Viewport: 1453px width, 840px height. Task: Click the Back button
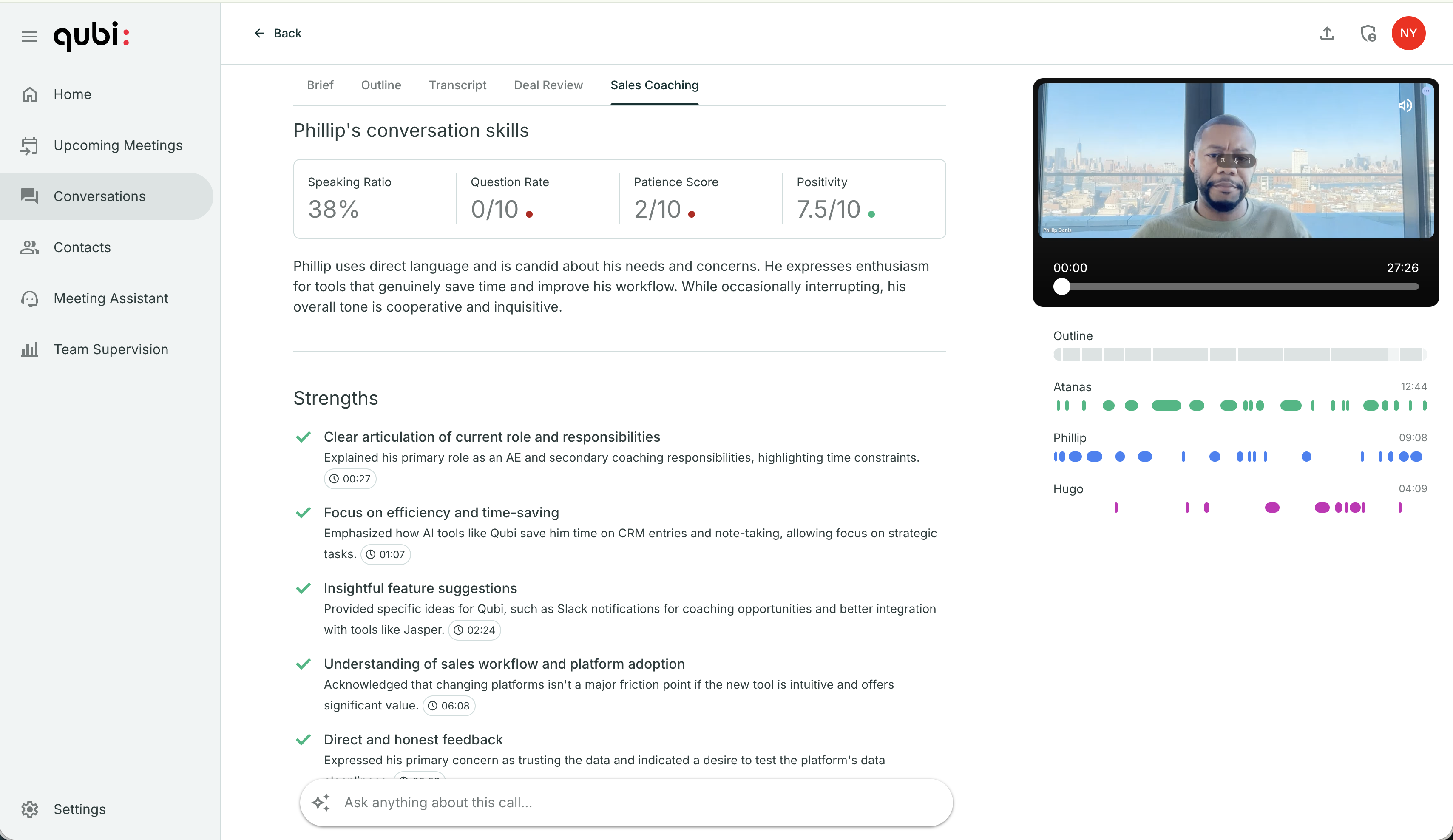point(278,33)
